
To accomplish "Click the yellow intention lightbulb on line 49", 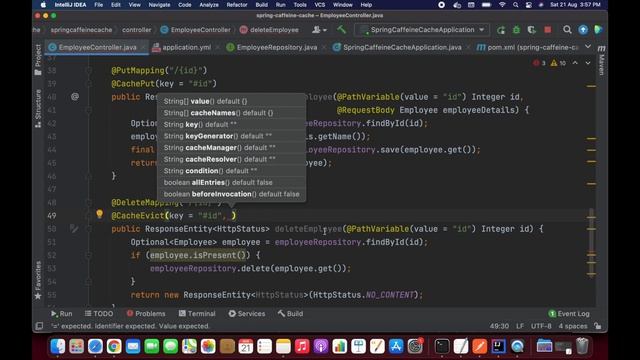I will [99, 214].
